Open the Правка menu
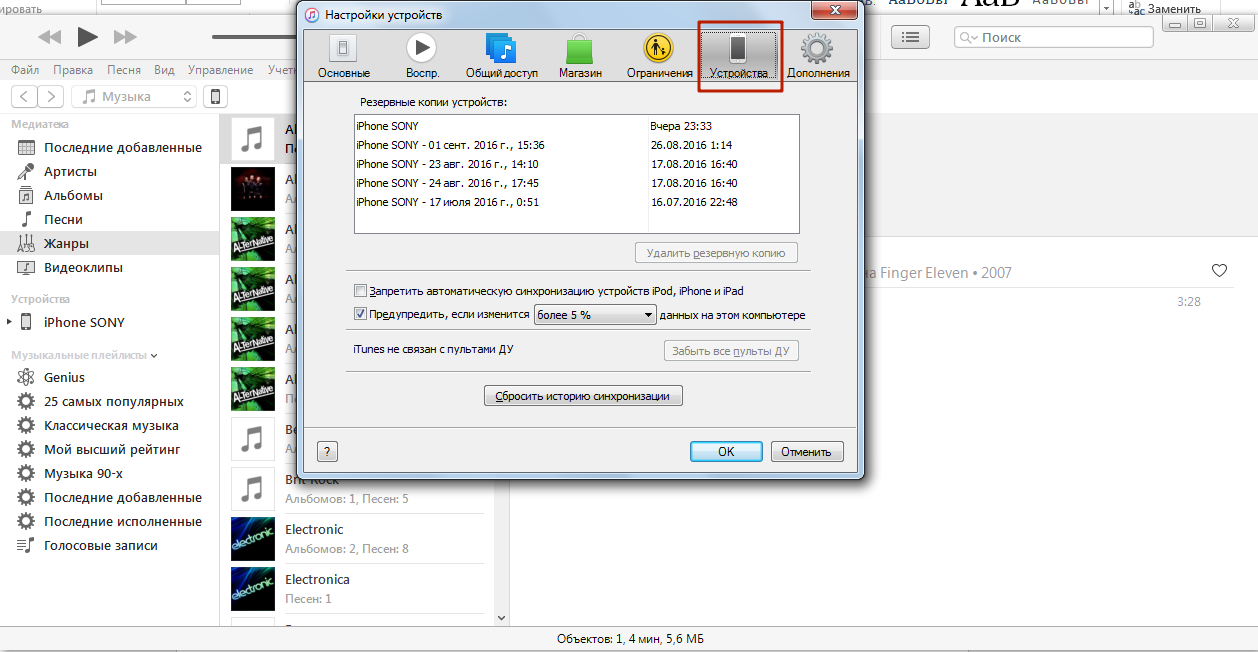This screenshot has width=1258, height=652. pyautogui.click(x=73, y=70)
